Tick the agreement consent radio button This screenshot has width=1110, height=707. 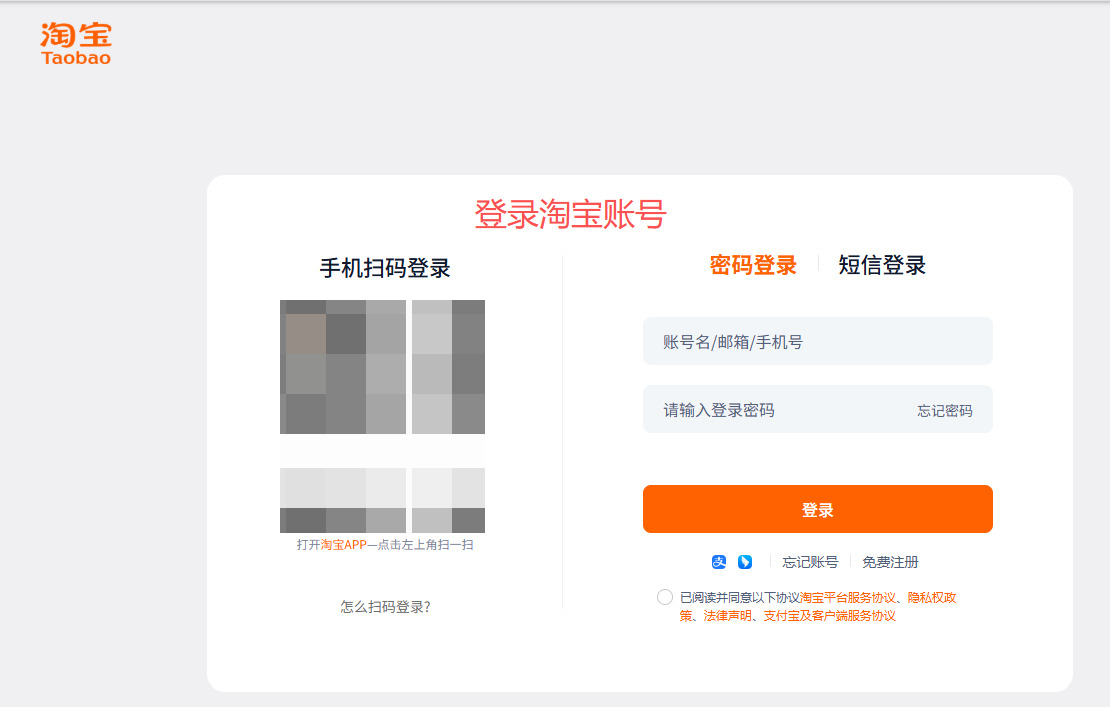(665, 597)
